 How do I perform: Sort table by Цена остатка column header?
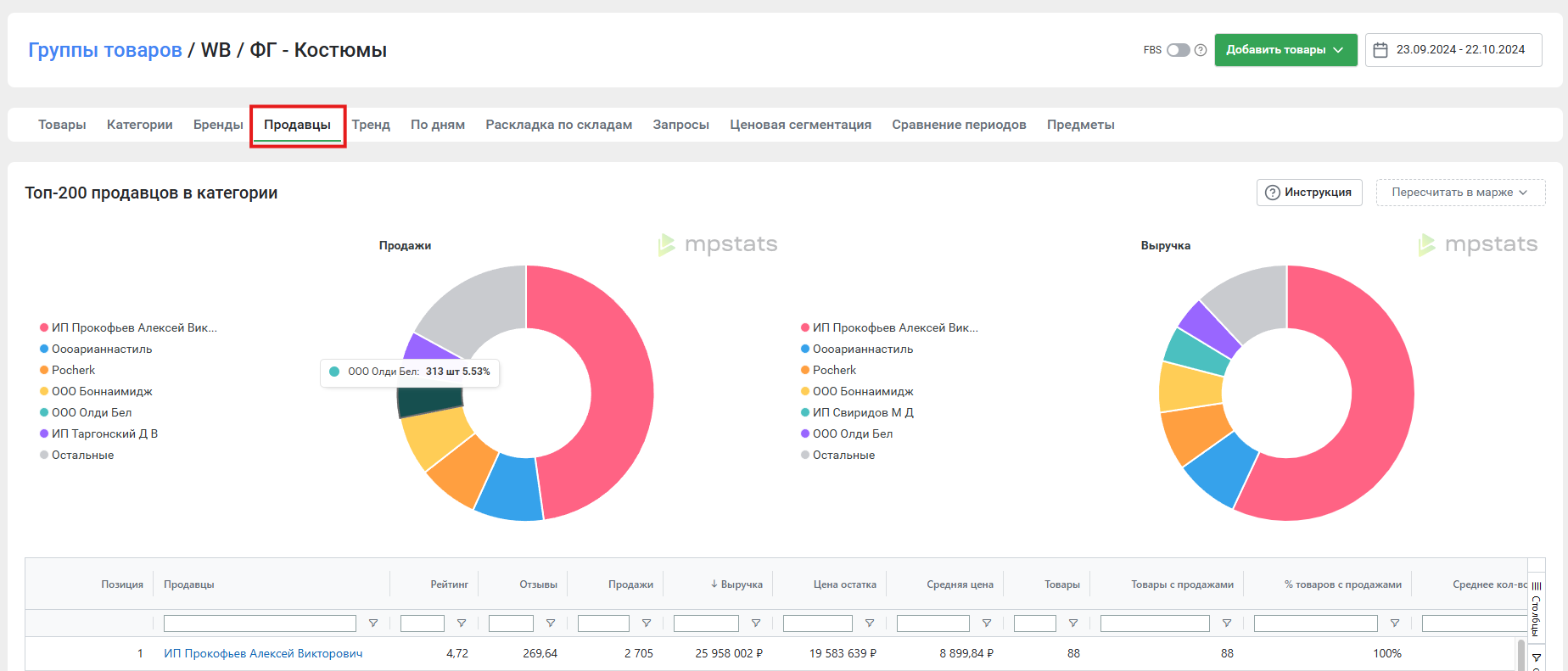[x=844, y=584]
